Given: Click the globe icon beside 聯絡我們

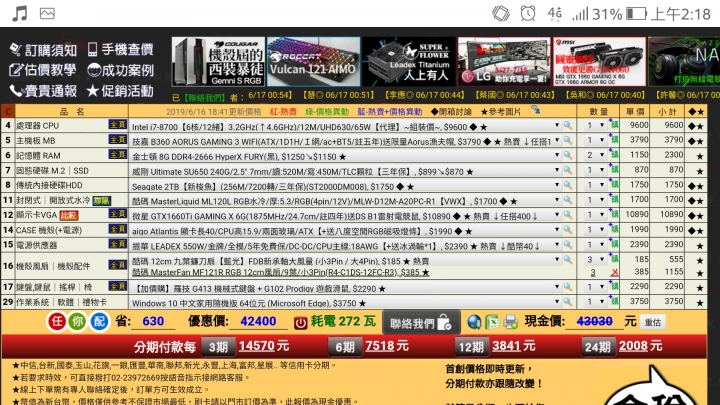Looking at the screenshot, I should pos(474,322).
